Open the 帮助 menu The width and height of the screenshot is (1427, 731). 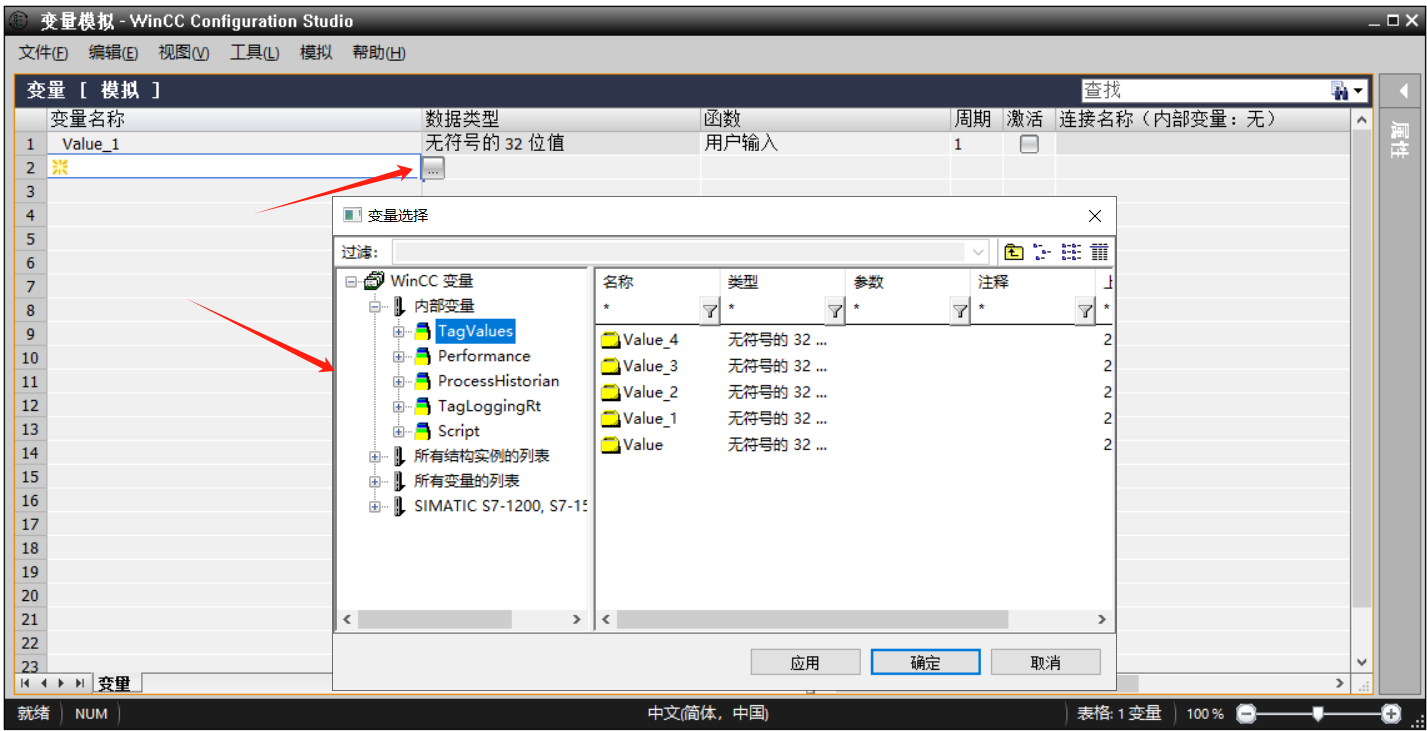(379, 53)
